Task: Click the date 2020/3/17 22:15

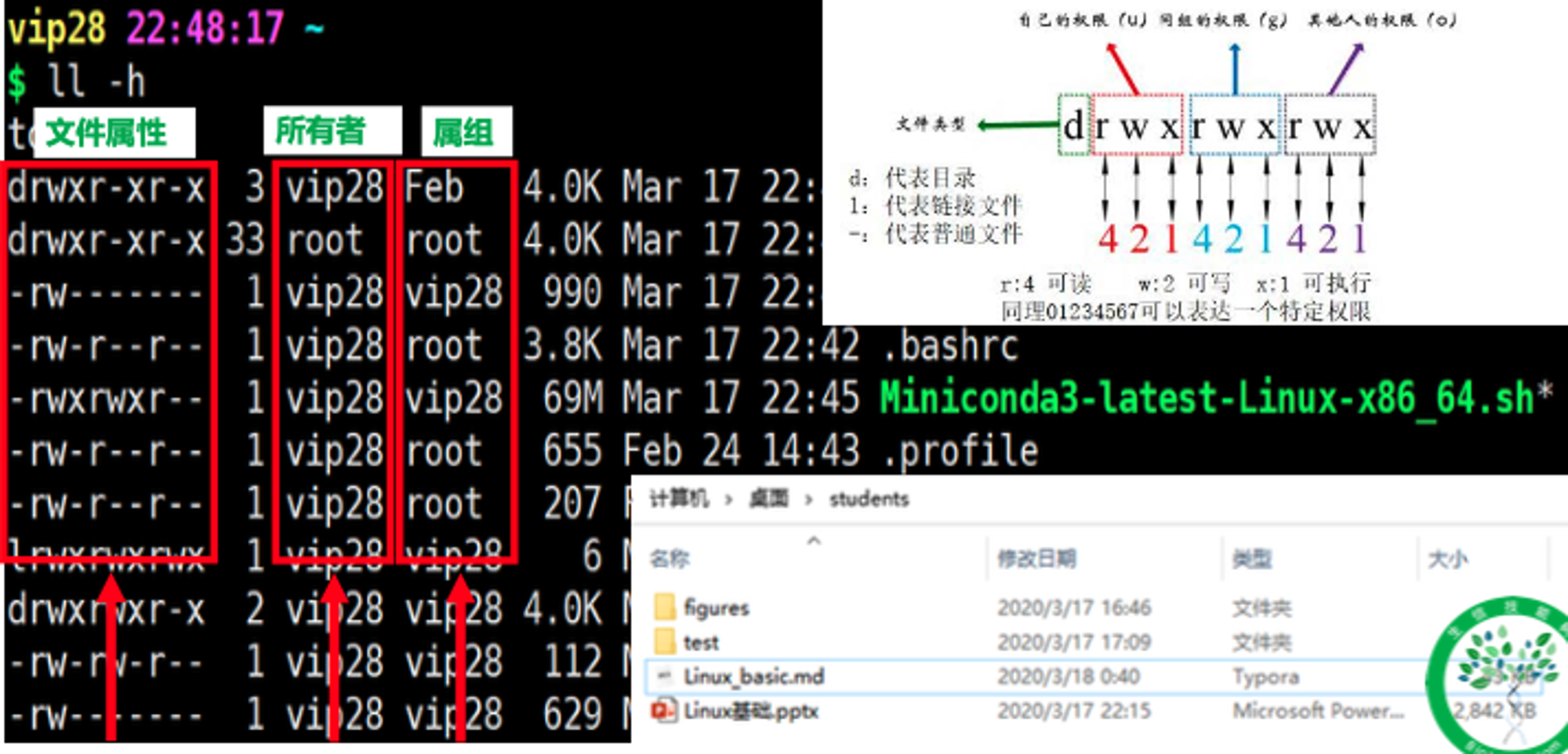Action: click(x=1074, y=711)
